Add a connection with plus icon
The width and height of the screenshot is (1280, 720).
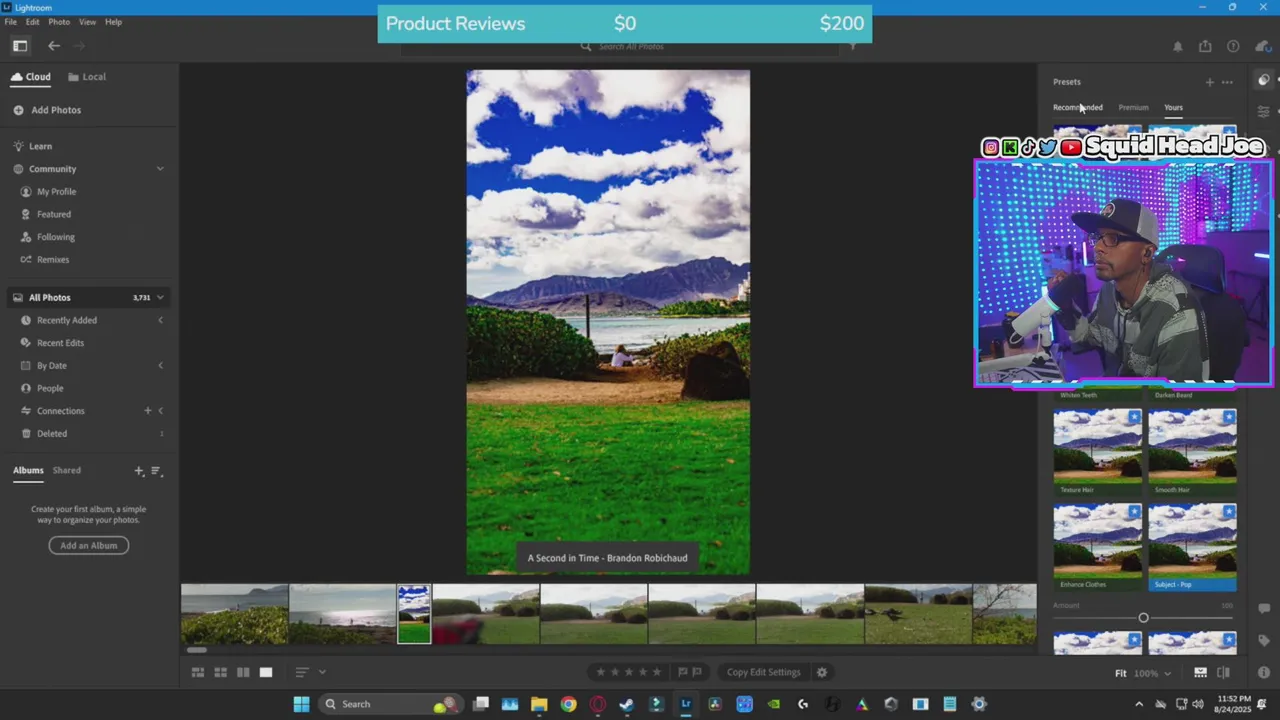pyautogui.click(x=147, y=411)
